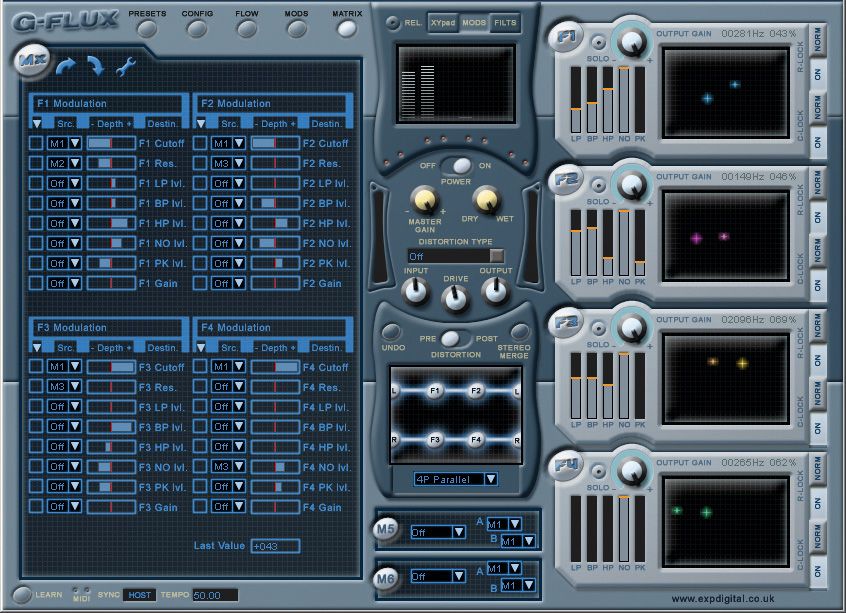Viewport: 846px width, 613px height.
Task: Click the distortion Drive knob
Action: 455,298
